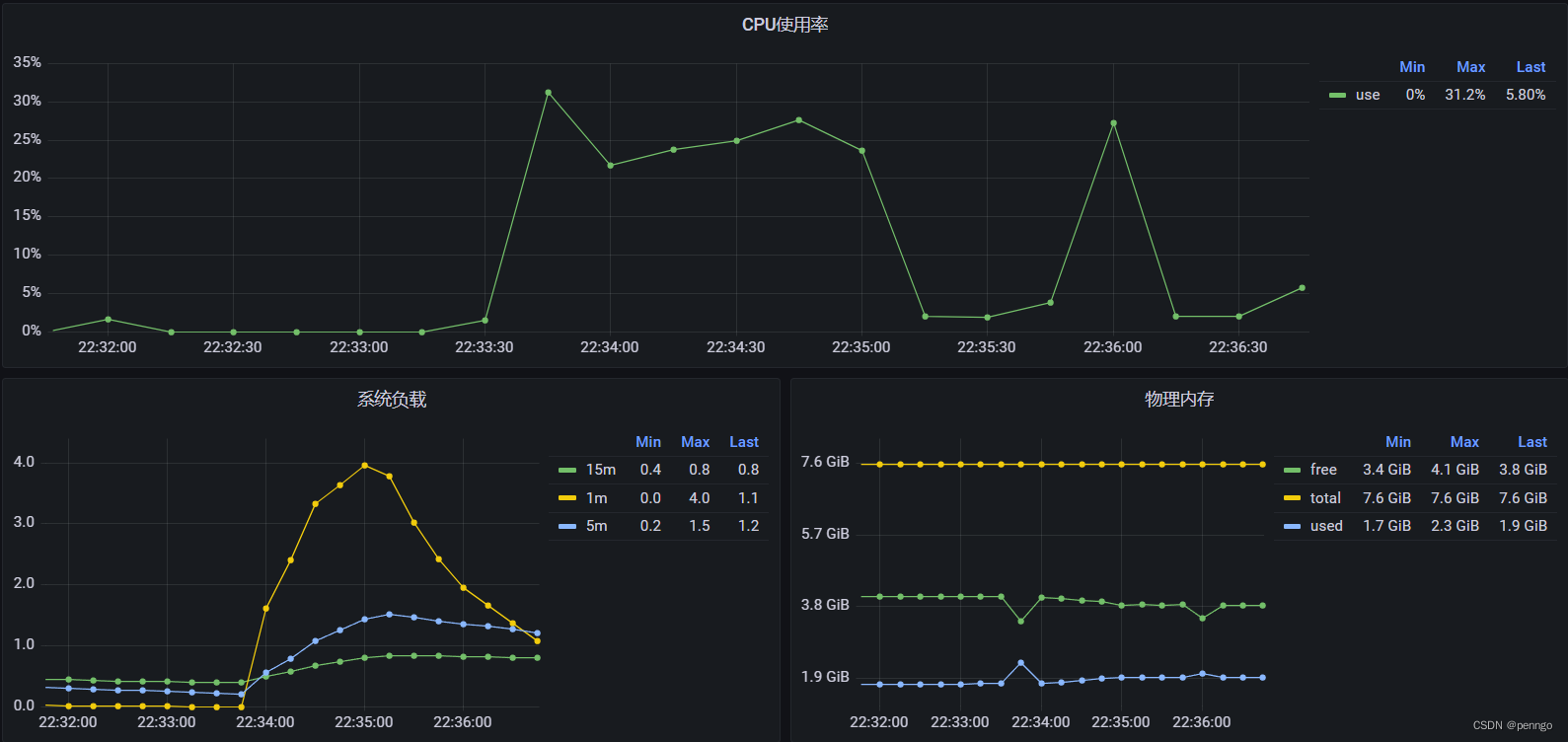
Task: Click the CPU Min value 0%
Action: coord(1415,95)
